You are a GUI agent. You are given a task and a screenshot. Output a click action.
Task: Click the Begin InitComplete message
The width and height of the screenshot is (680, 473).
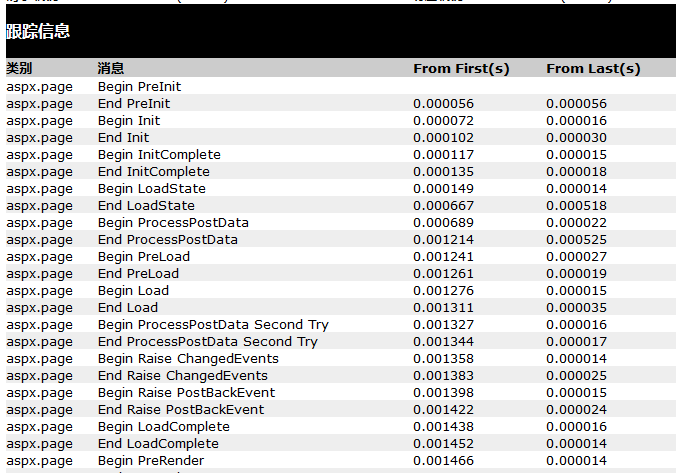(159, 154)
